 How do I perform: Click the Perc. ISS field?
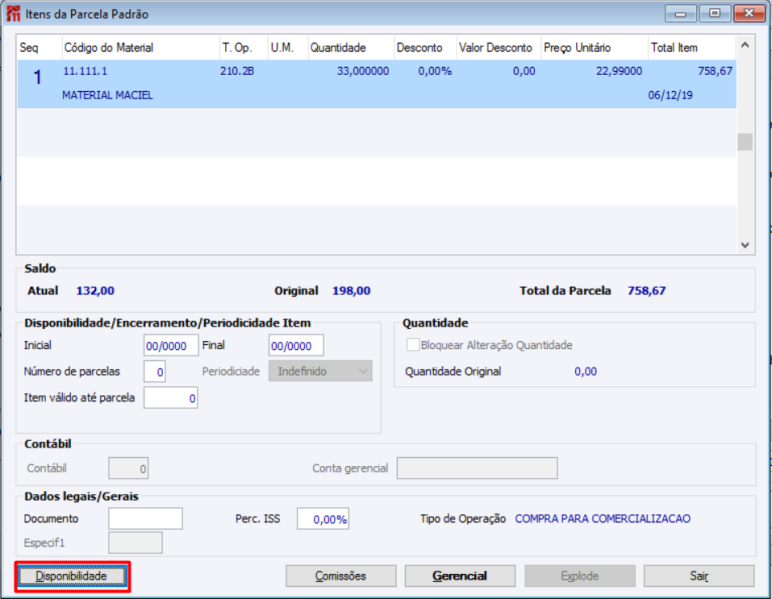point(323,519)
